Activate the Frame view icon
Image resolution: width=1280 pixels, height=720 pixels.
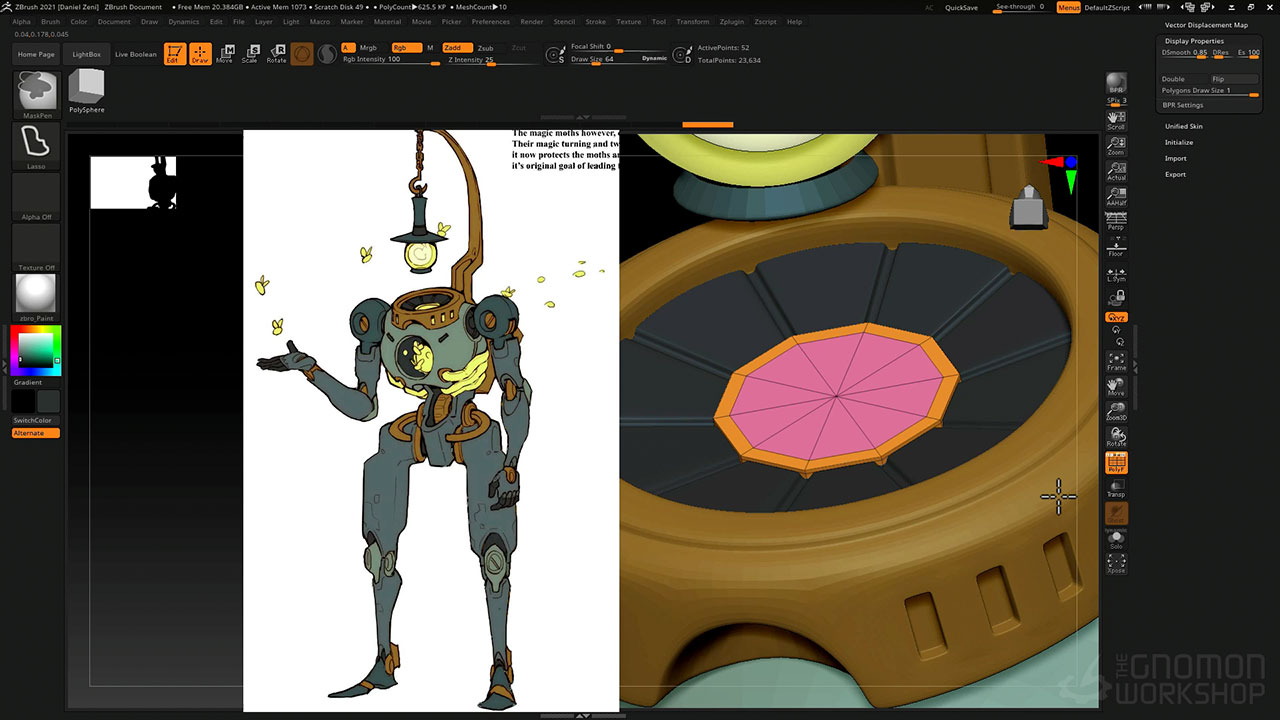click(1116, 361)
